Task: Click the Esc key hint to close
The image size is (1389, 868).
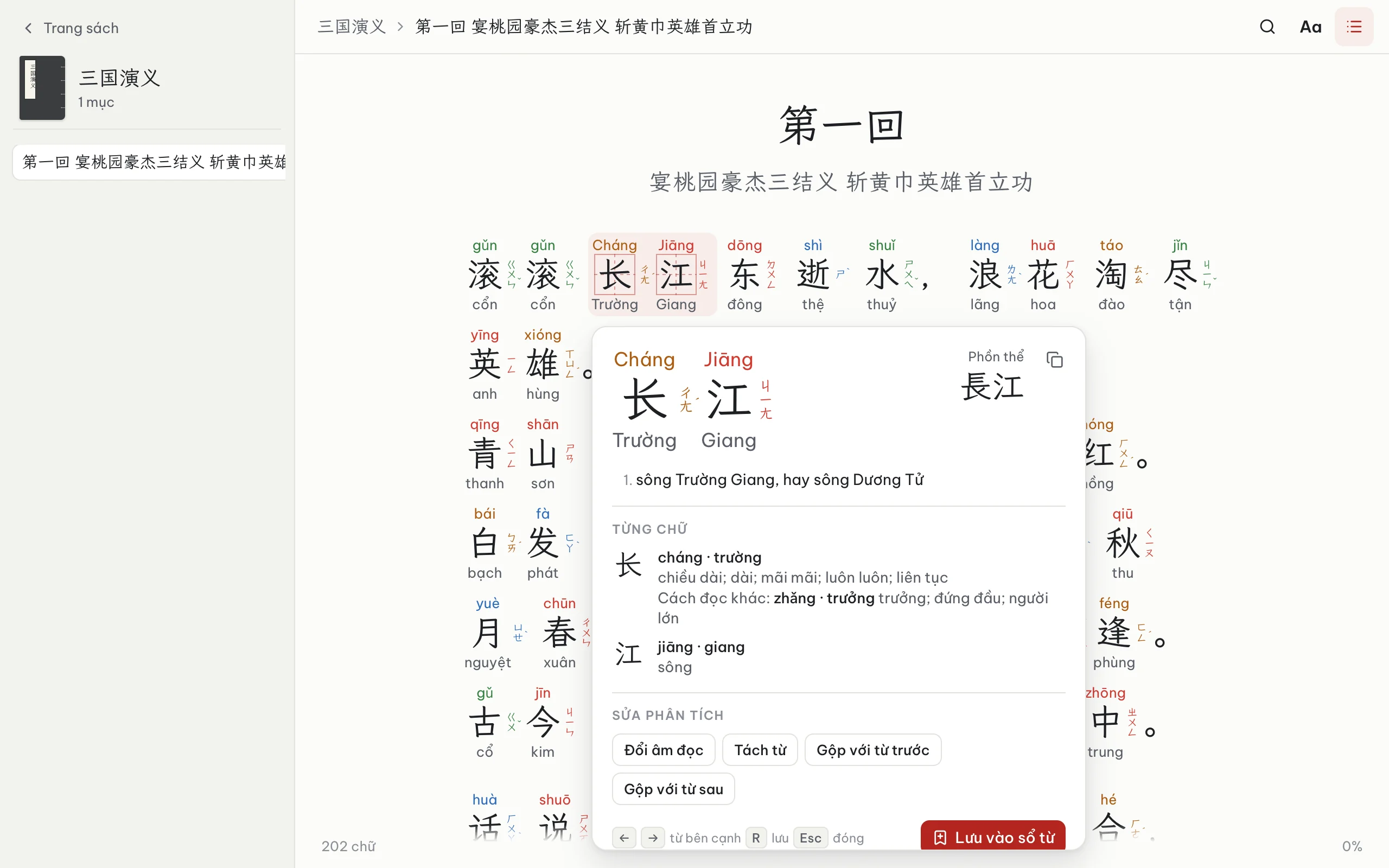Action: 811,838
